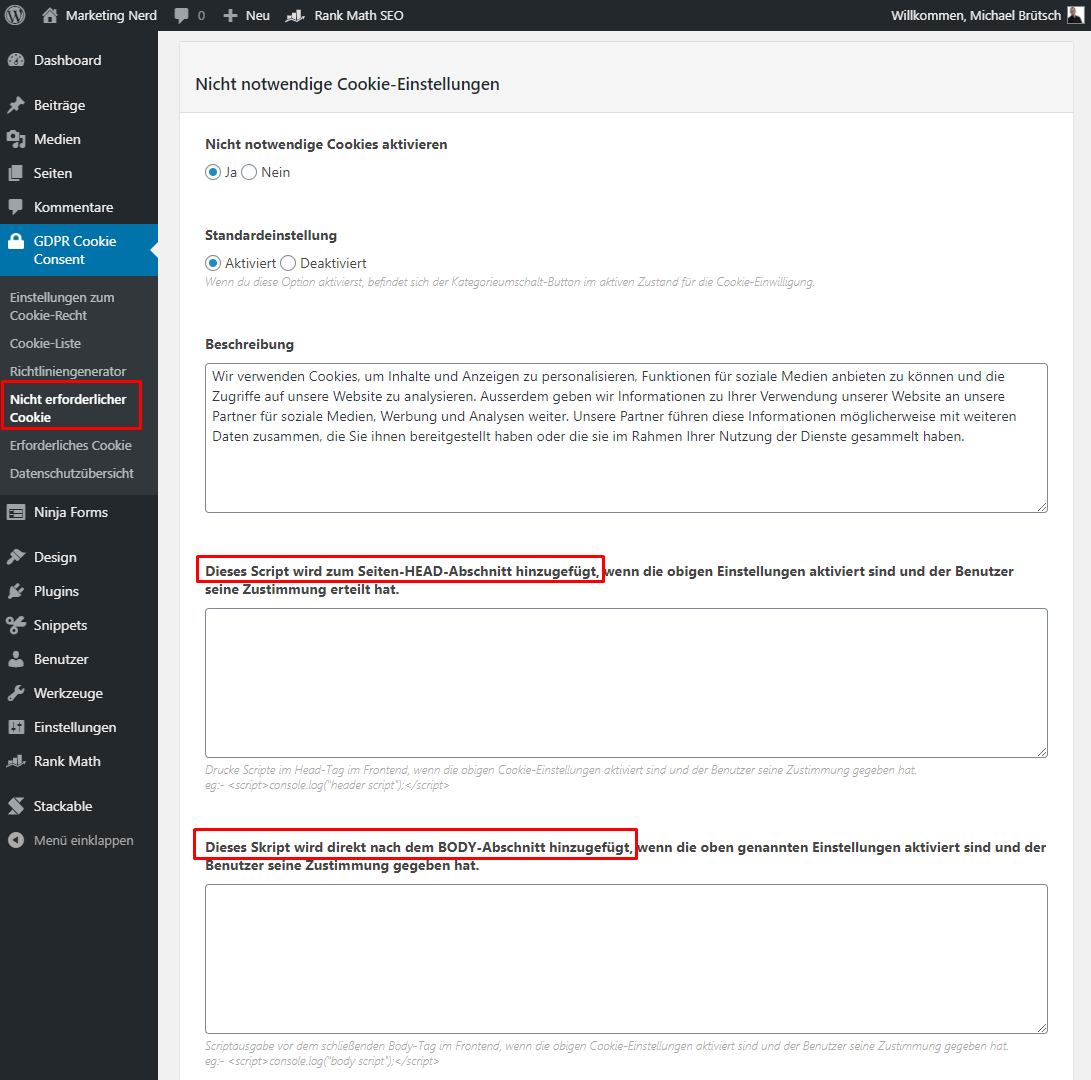Click the GDPR Cookie Consent lock icon

pyautogui.click(x=16, y=241)
